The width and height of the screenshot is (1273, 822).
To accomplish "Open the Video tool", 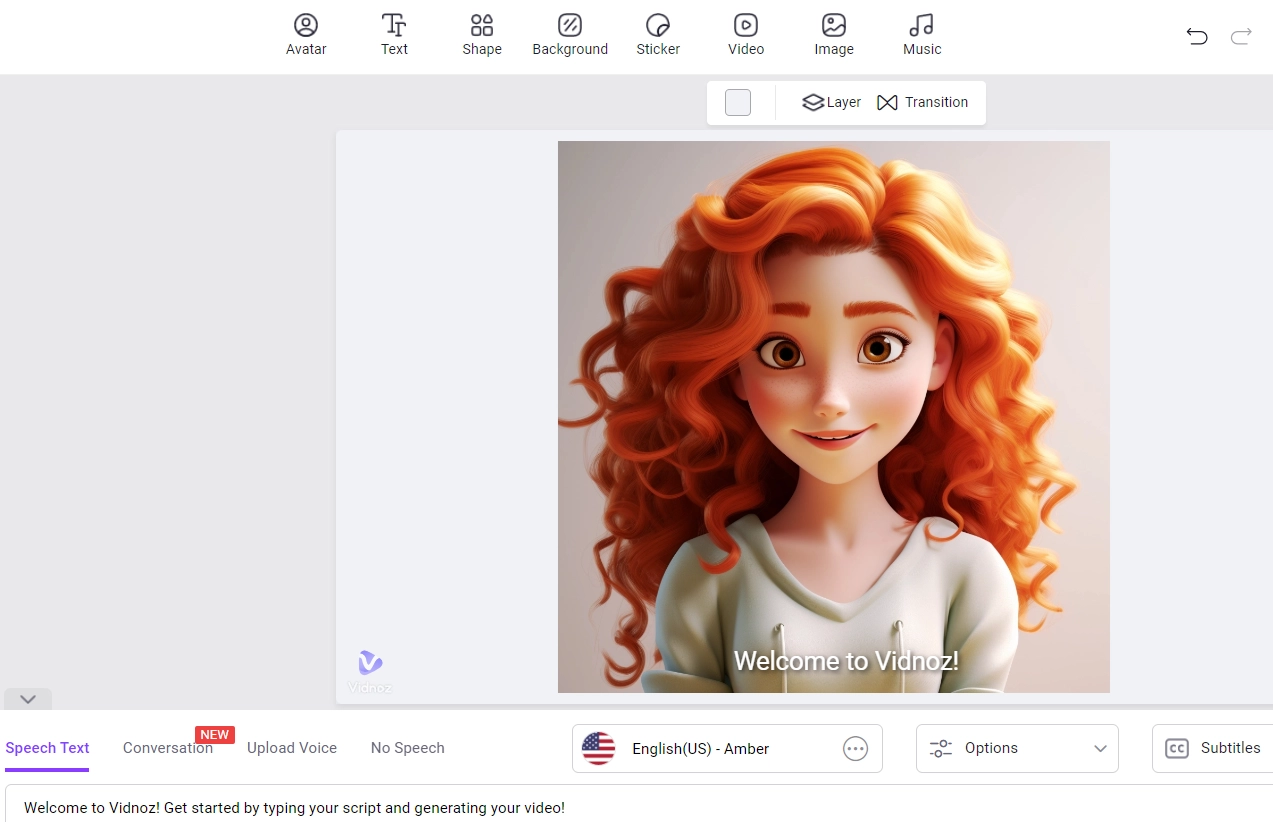I will [x=746, y=35].
